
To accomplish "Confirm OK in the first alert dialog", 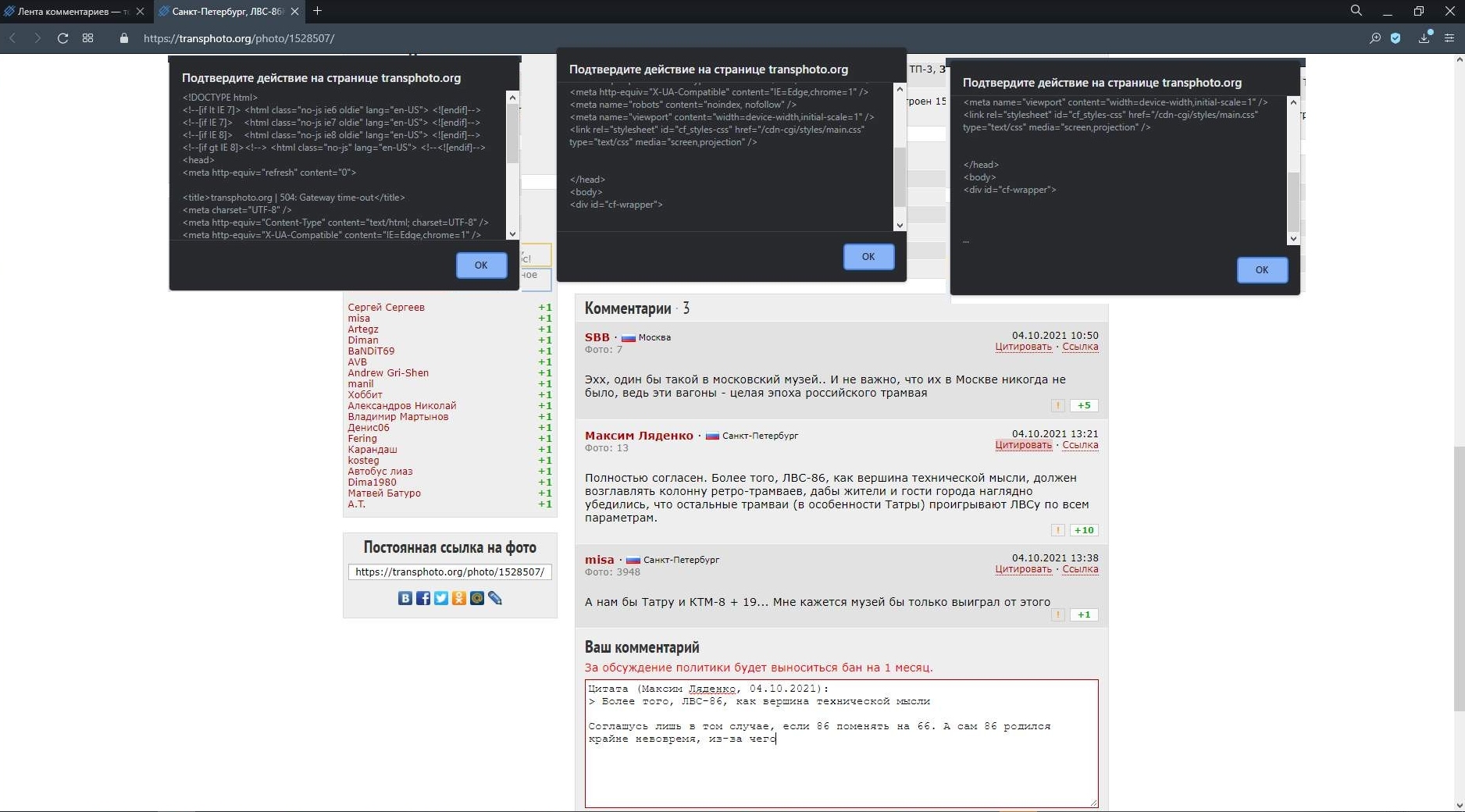I will click(481, 265).
